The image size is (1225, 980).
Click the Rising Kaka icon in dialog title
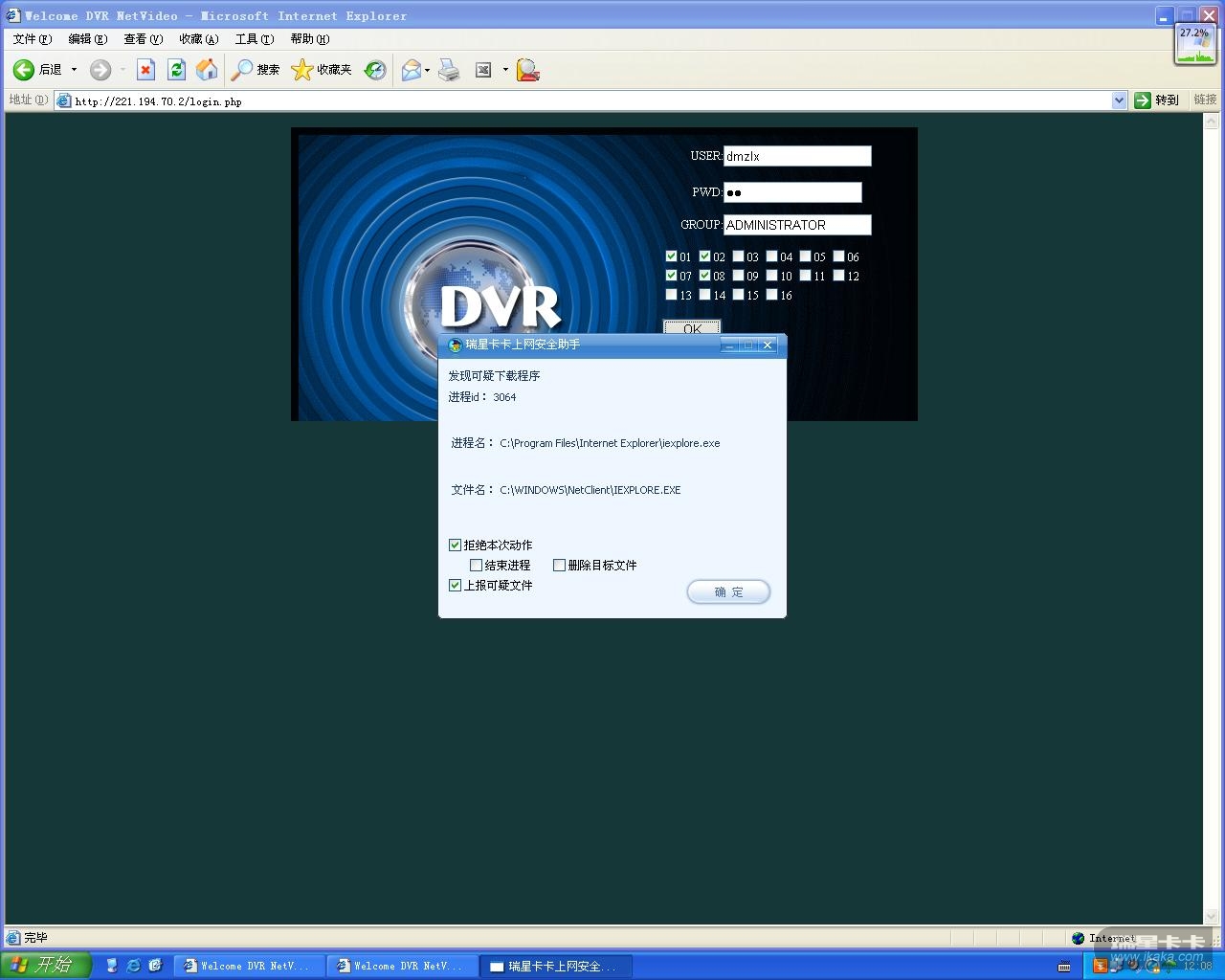(455, 345)
